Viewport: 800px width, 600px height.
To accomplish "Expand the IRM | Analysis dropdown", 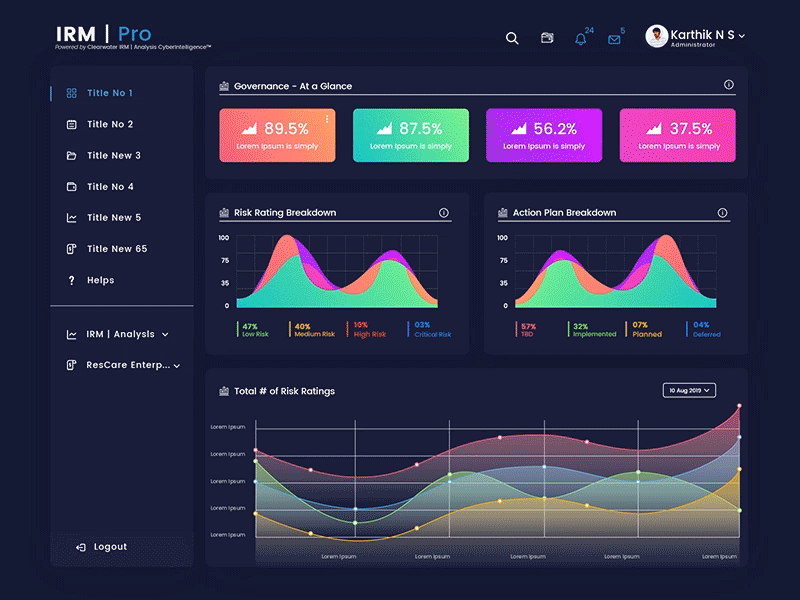I will point(165,335).
